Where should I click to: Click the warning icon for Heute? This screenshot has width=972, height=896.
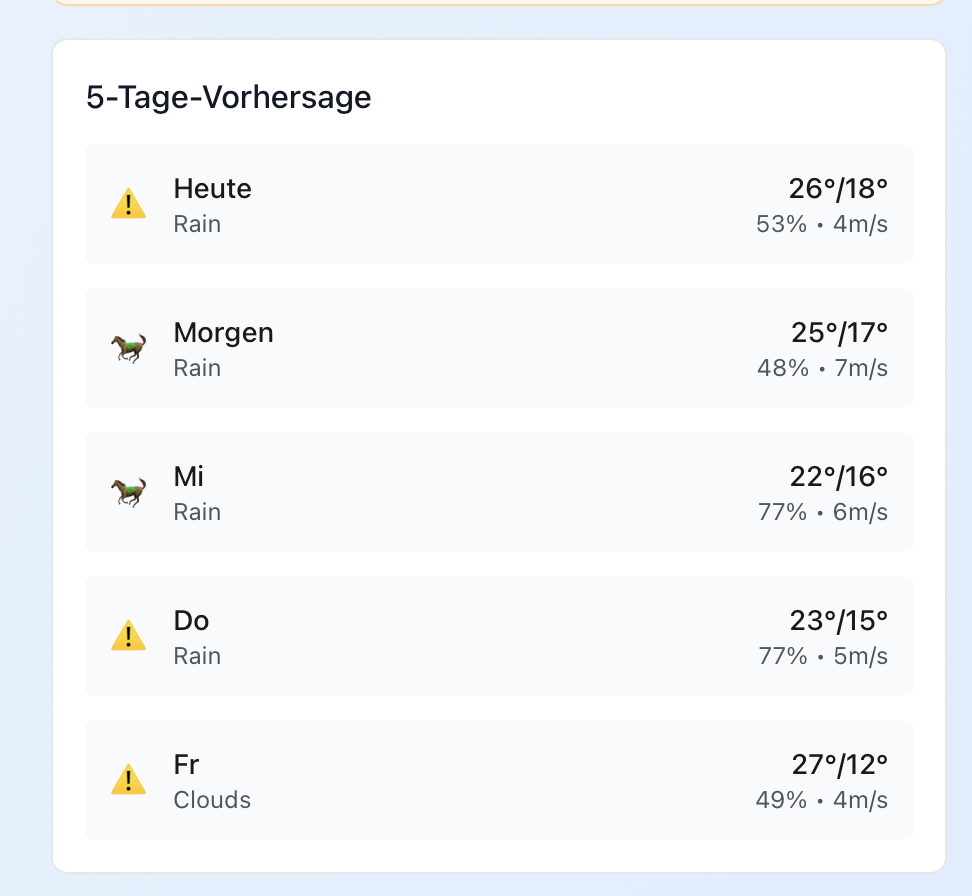[128, 205]
